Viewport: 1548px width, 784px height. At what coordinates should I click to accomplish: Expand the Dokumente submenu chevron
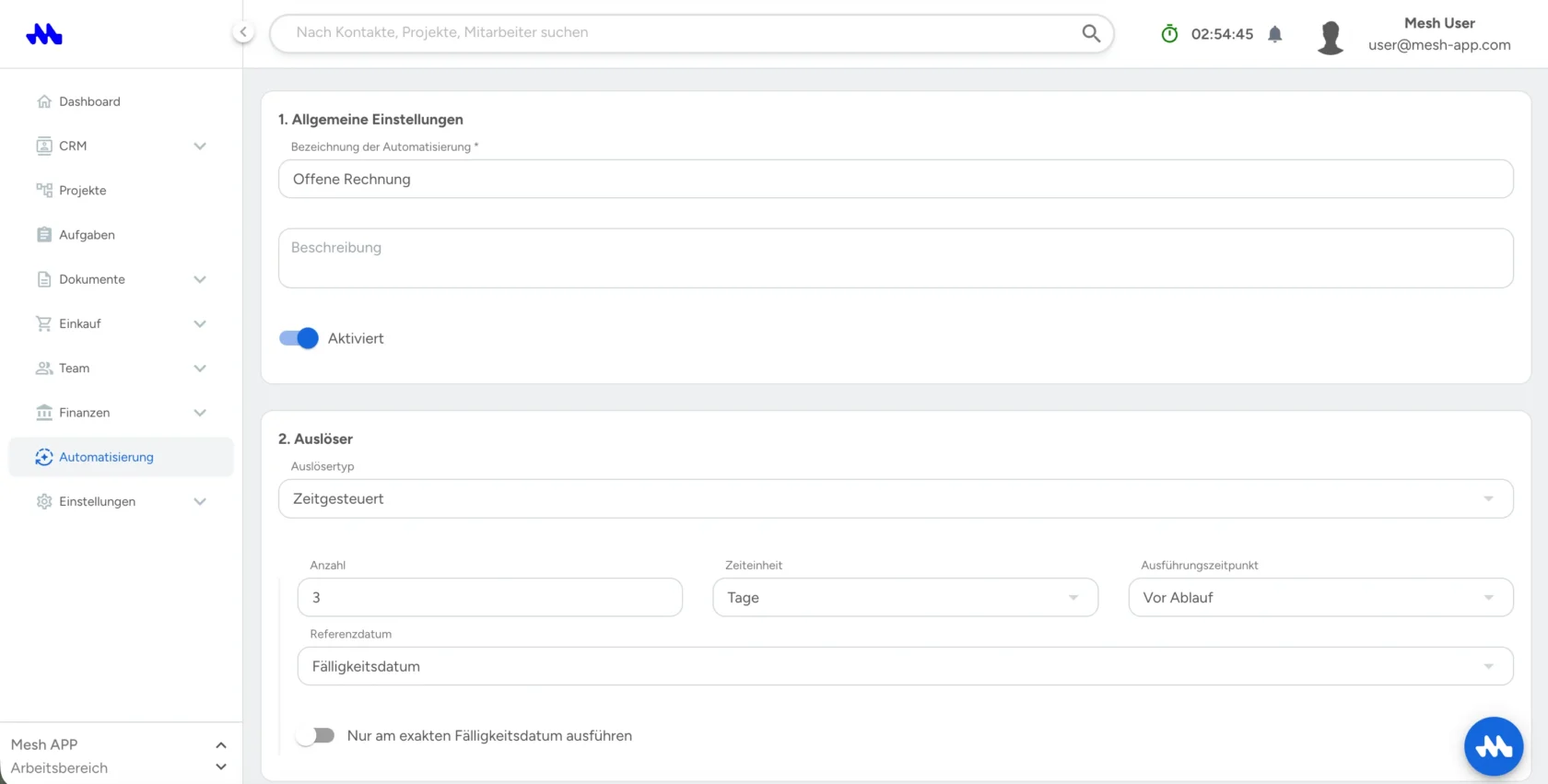[x=200, y=279]
